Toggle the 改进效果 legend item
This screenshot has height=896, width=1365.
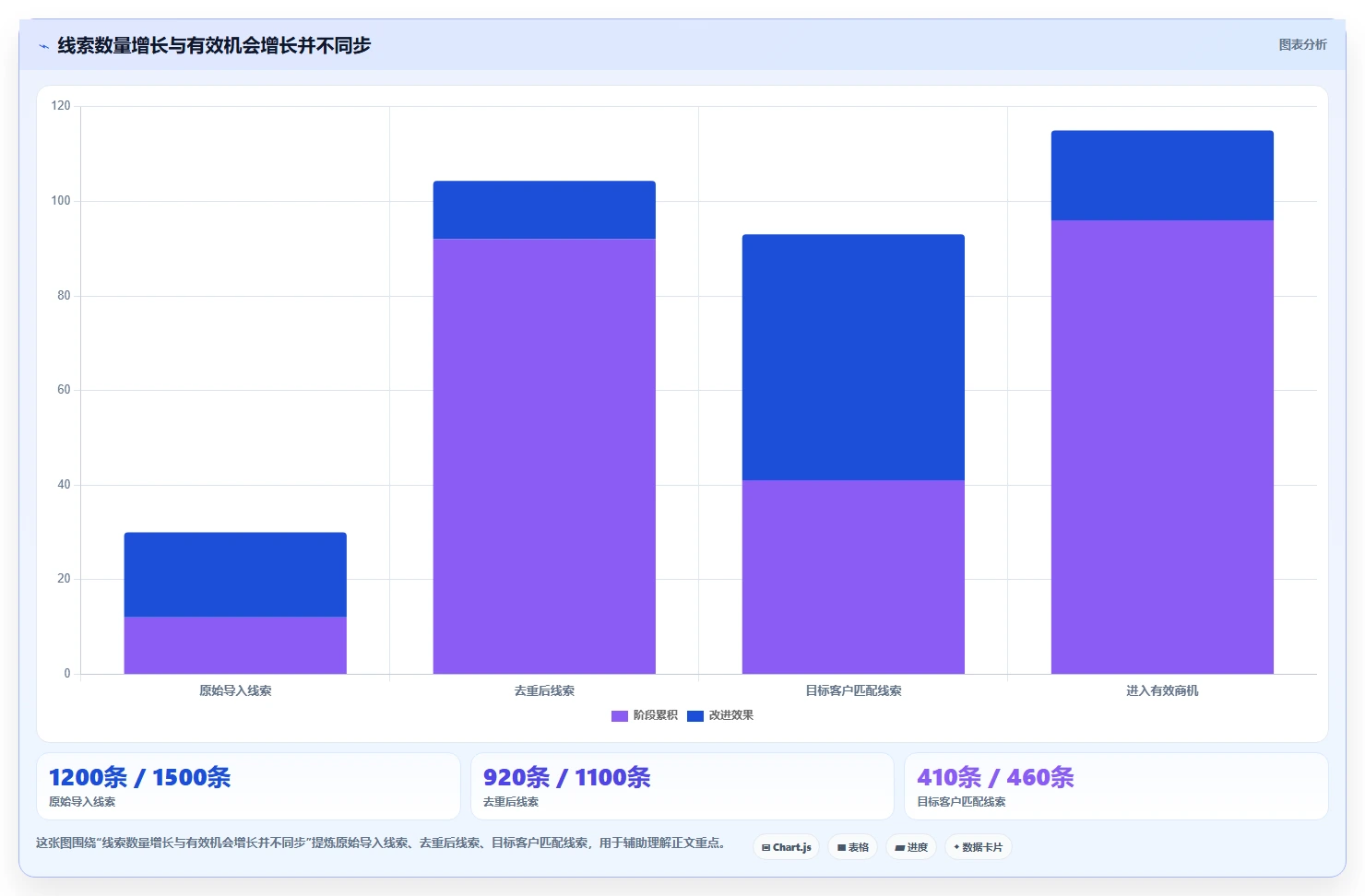tap(720, 715)
